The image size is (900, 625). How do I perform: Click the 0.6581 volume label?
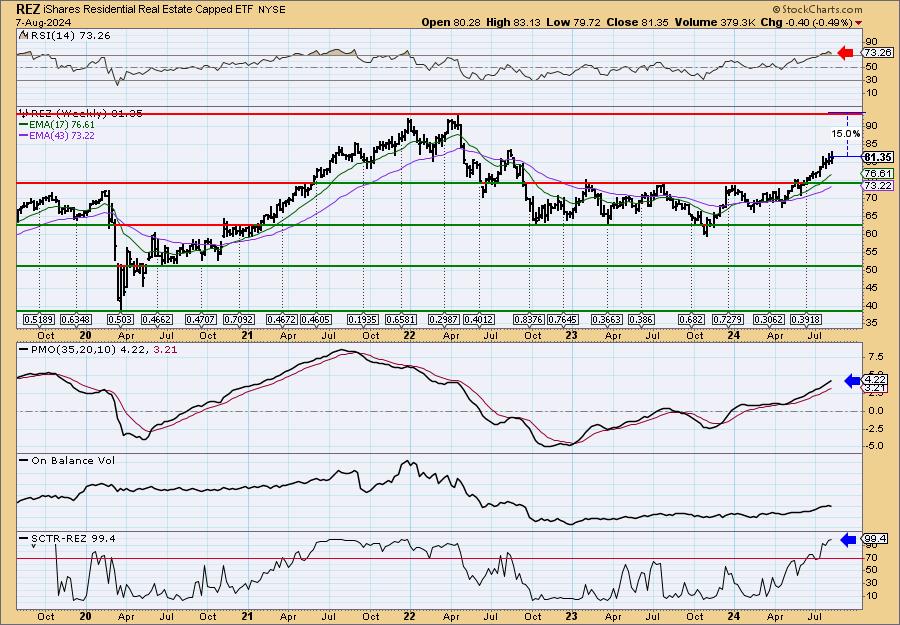401,319
